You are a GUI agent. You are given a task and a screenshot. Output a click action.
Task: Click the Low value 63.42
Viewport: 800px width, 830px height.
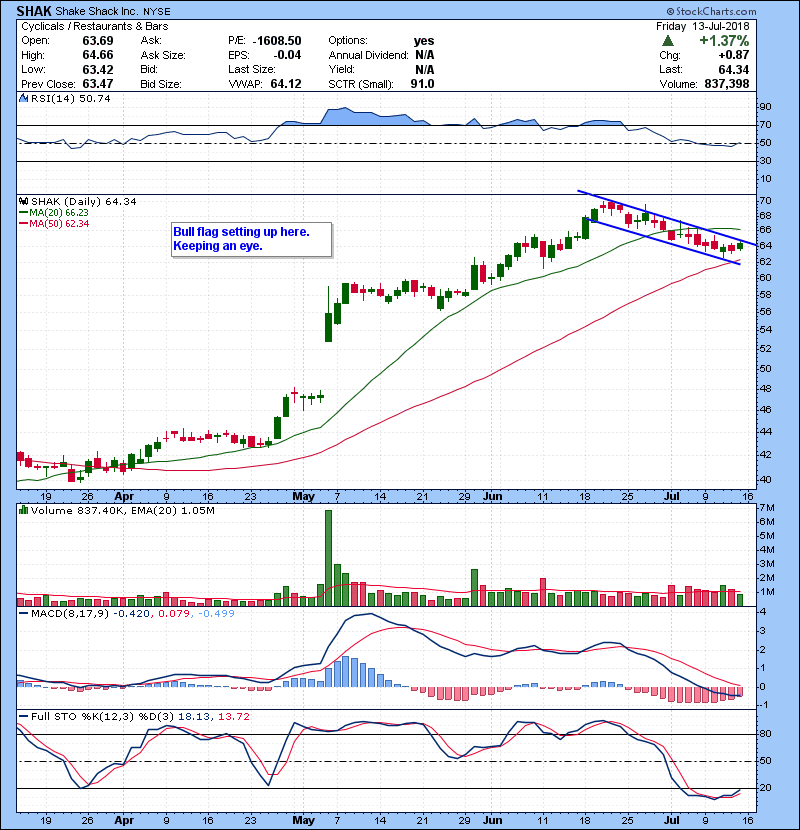[97, 69]
